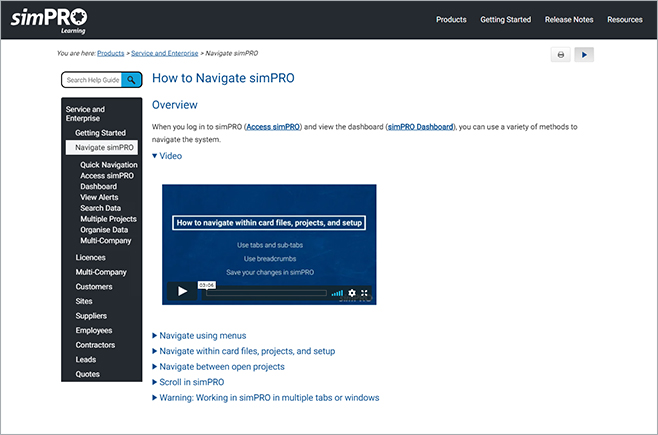Play the embedded video

point(182,291)
